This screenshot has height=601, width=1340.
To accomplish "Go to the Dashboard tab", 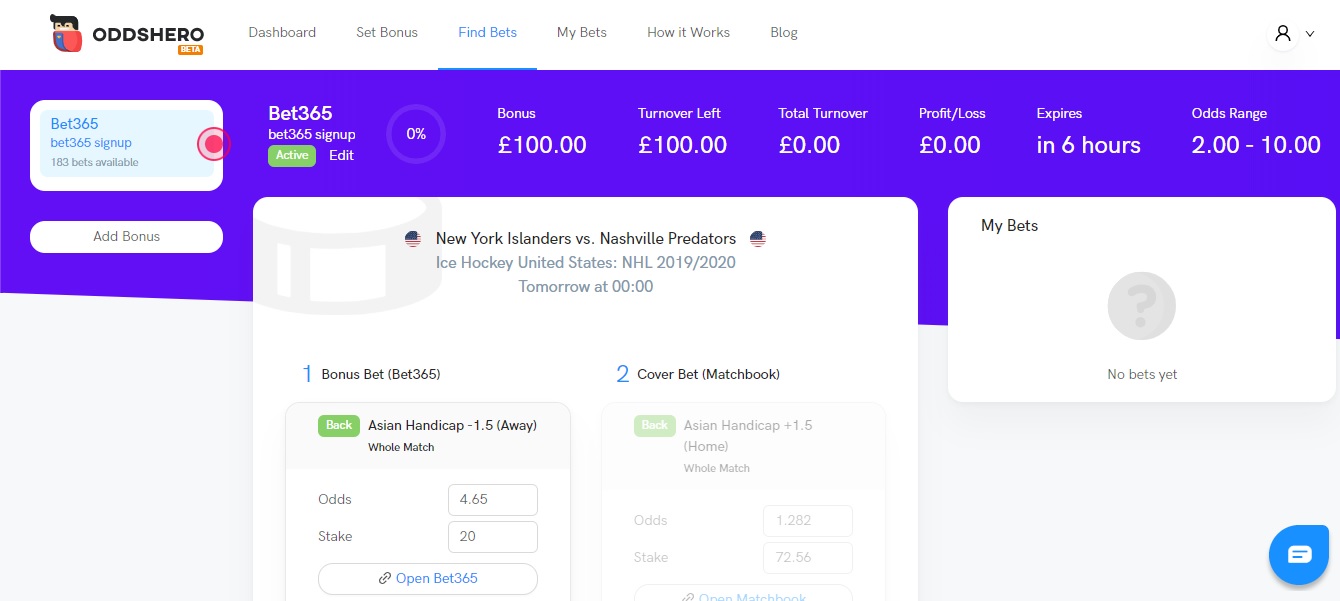I will (282, 32).
